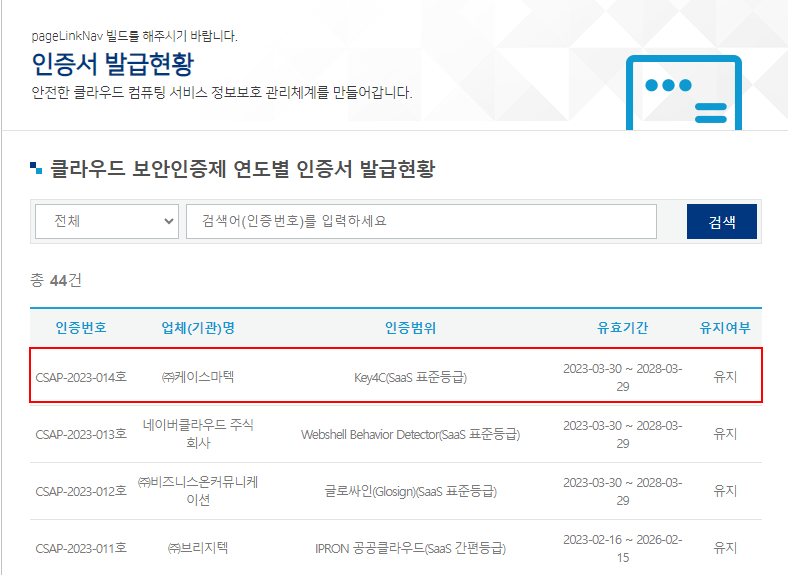This screenshot has width=788, height=575.
Task: Click IPRON 공공클라우드 scope cell
Action: pyautogui.click(x=410, y=547)
